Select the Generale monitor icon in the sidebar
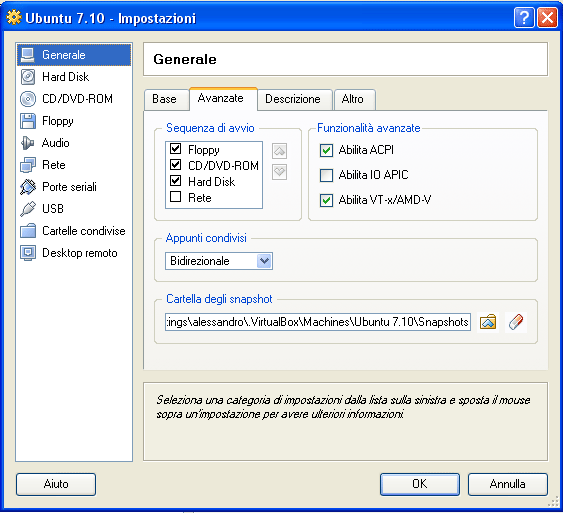 click(x=28, y=55)
